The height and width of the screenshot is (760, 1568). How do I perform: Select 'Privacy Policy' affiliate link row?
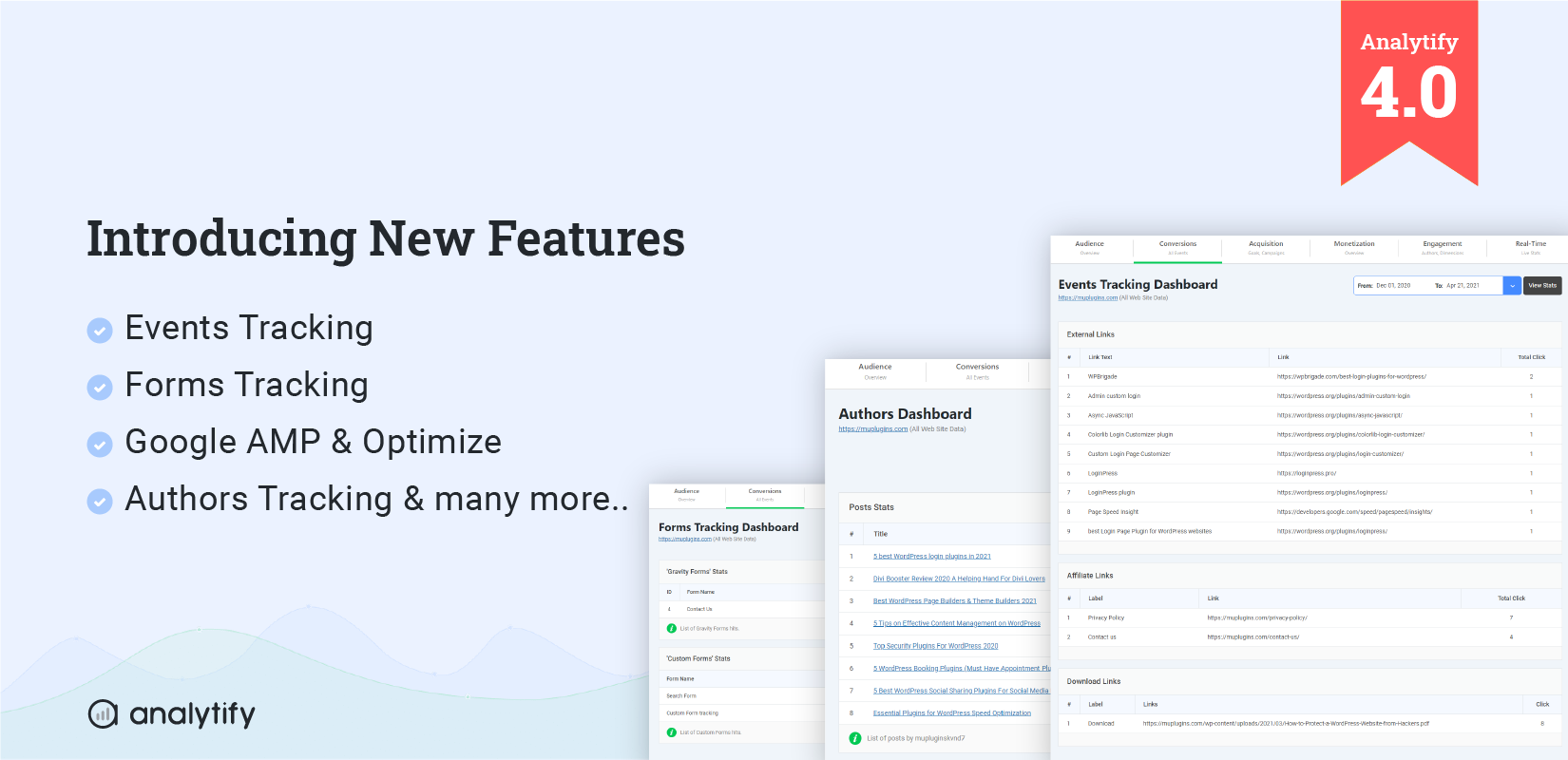(x=1106, y=617)
